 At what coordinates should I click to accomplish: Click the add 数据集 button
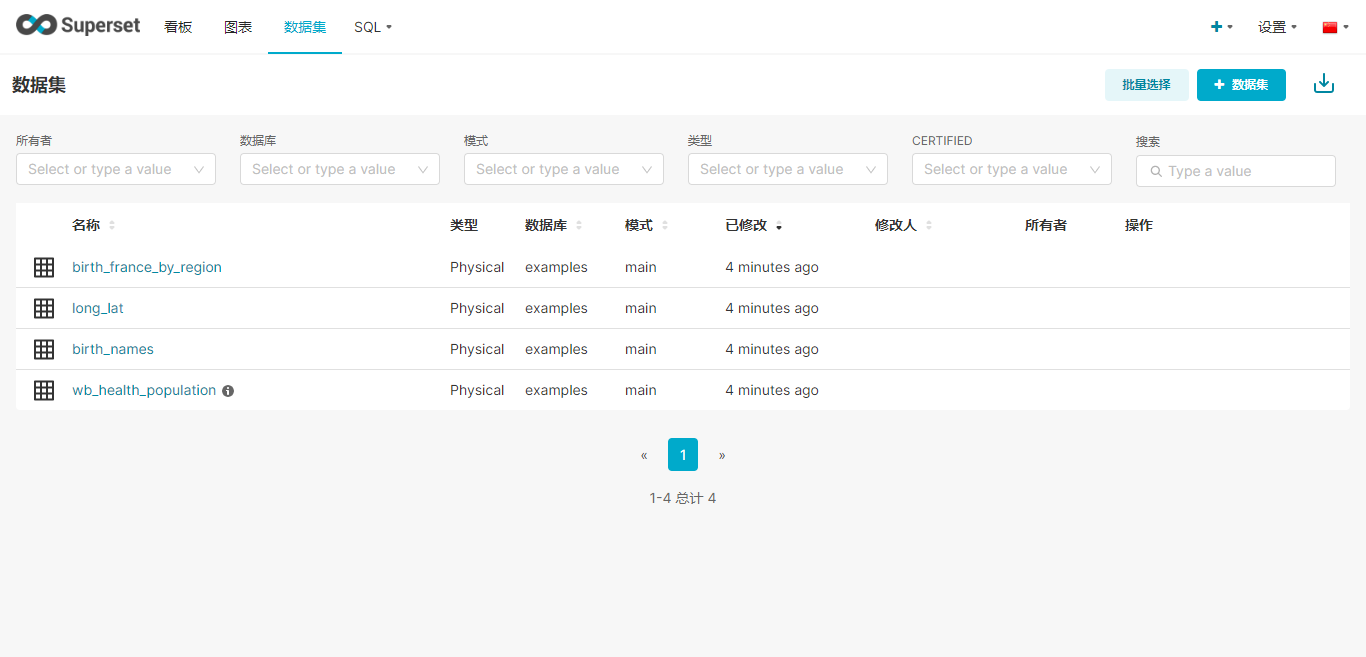click(x=1241, y=85)
